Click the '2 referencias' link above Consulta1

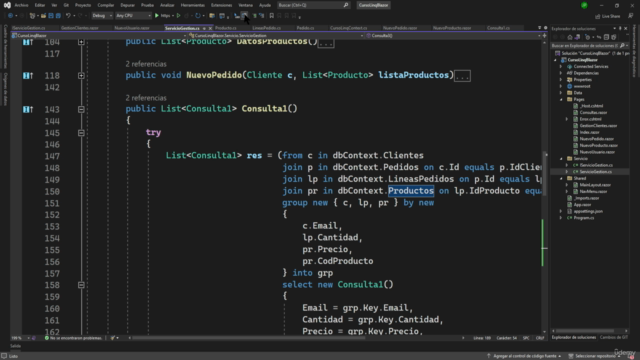[146, 98]
